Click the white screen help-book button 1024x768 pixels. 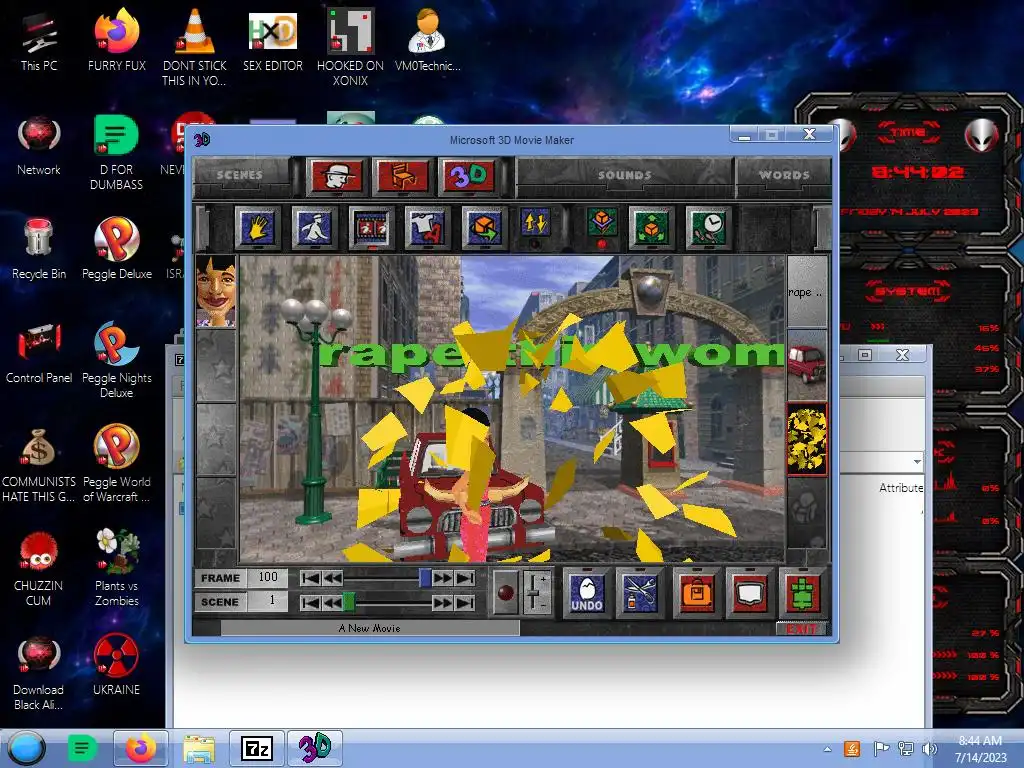click(x=750, y=592)
